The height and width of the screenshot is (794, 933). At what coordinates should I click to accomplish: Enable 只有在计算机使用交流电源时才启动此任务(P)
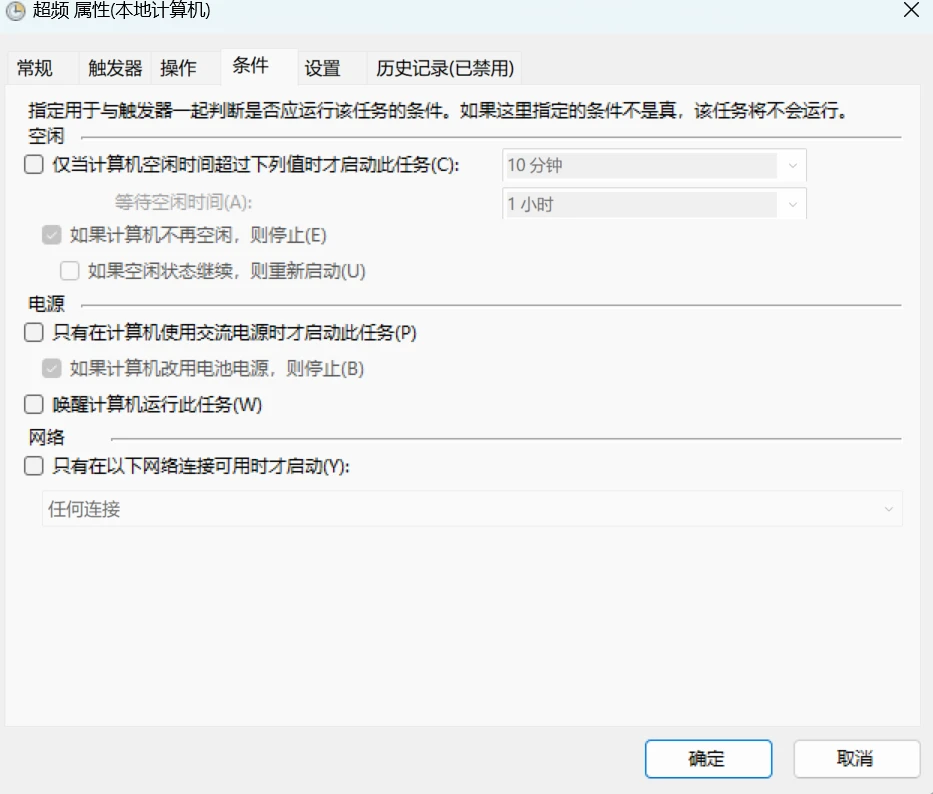point(34,332)
